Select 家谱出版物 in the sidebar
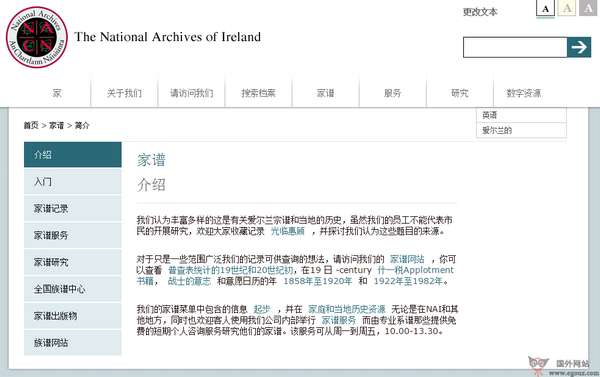Screen dimensions: 600x377 (73, 316)
